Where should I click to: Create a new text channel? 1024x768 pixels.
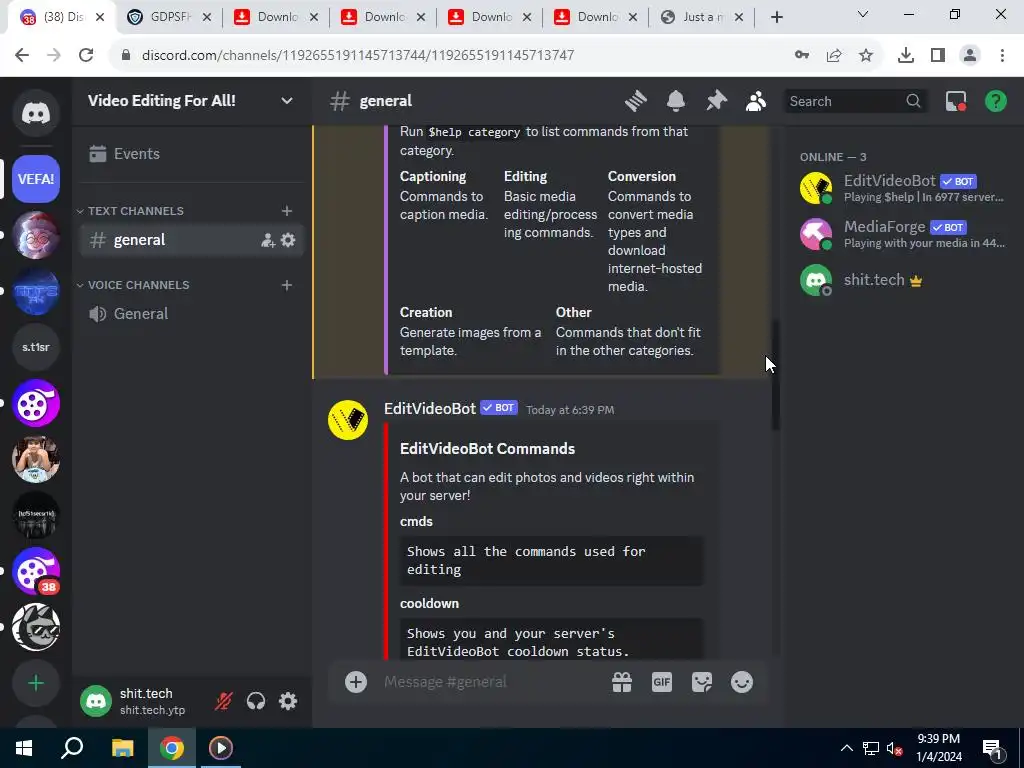pos(287,211)
